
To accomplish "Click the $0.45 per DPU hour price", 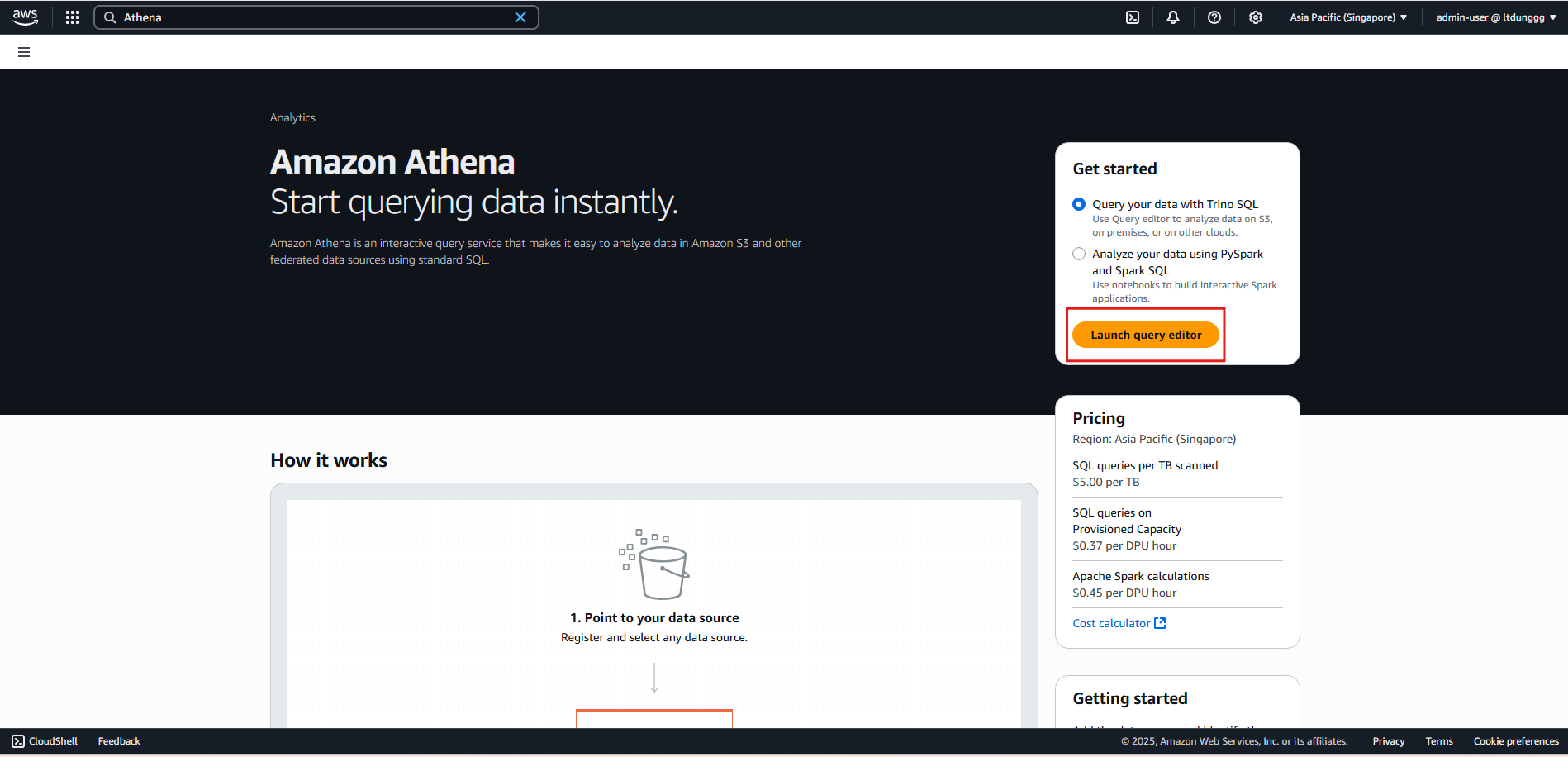I will click(1124, 593).
